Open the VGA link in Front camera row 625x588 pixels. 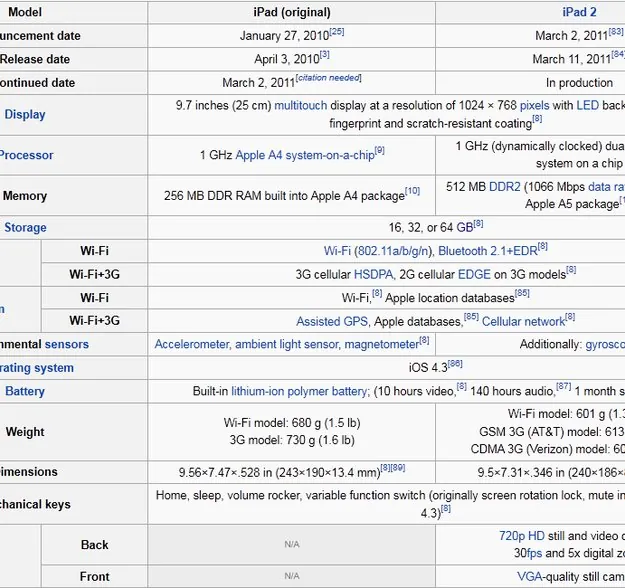[x=529, y=577]
